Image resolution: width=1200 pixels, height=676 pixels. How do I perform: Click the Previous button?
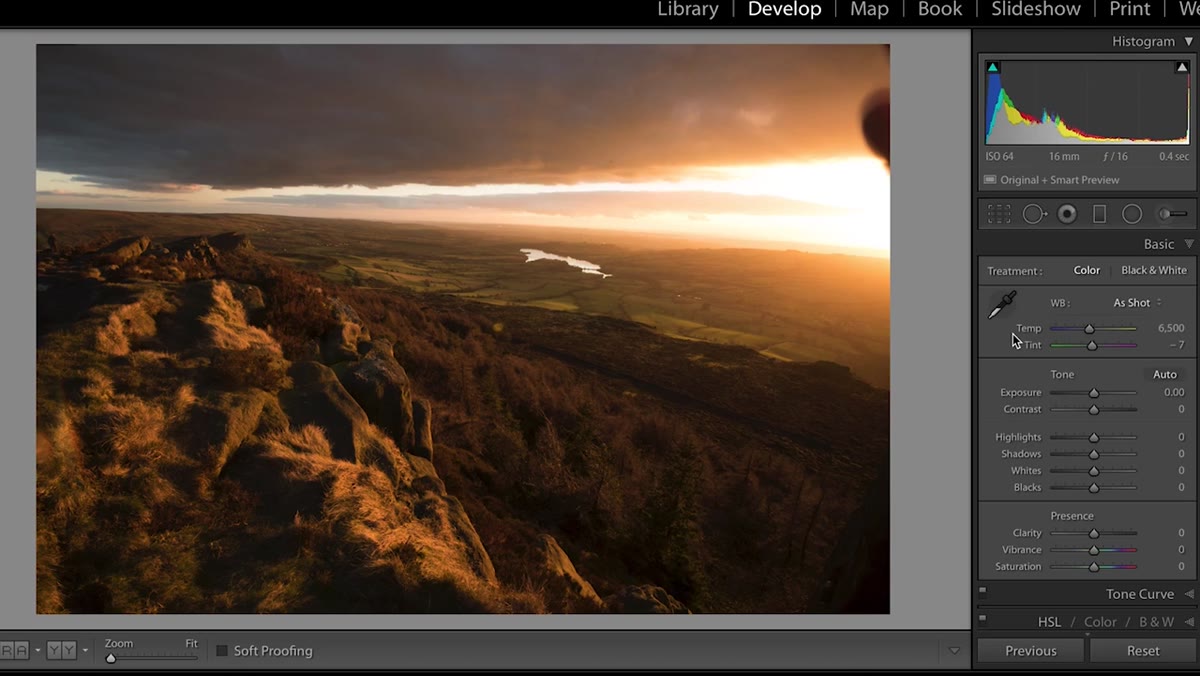(x=1031, y=650)
